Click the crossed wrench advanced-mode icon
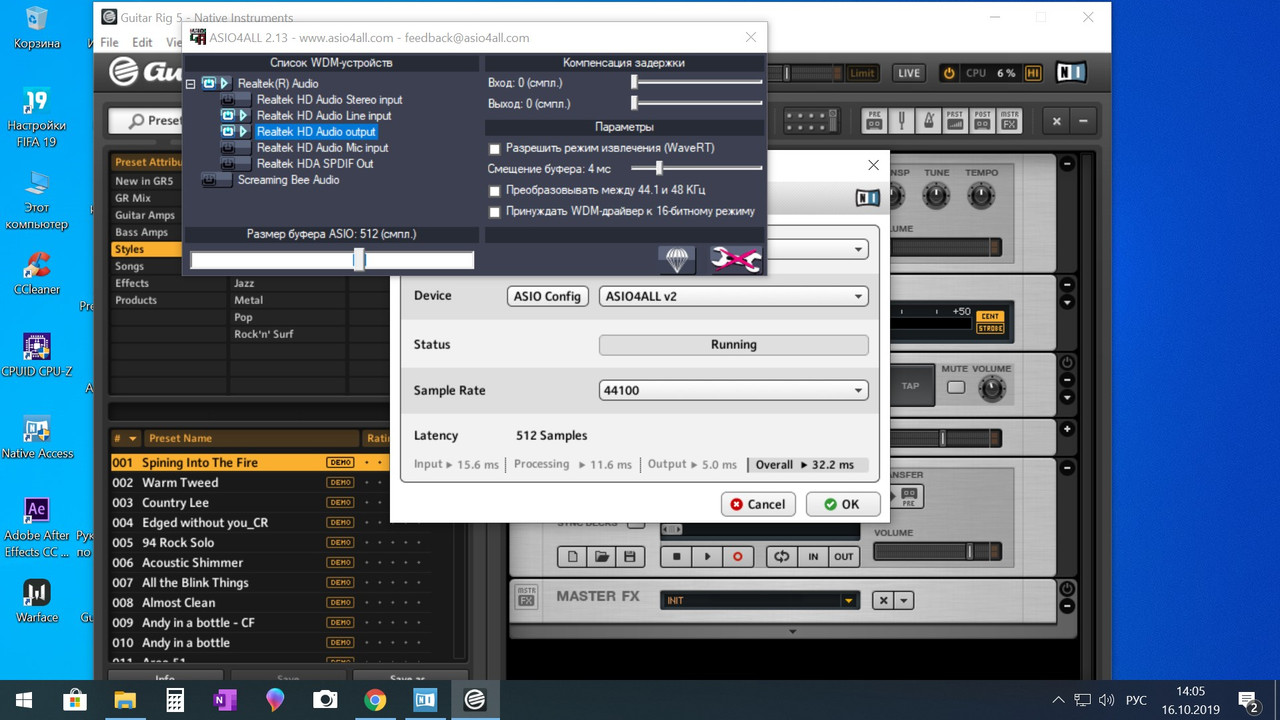 [736, 260]
